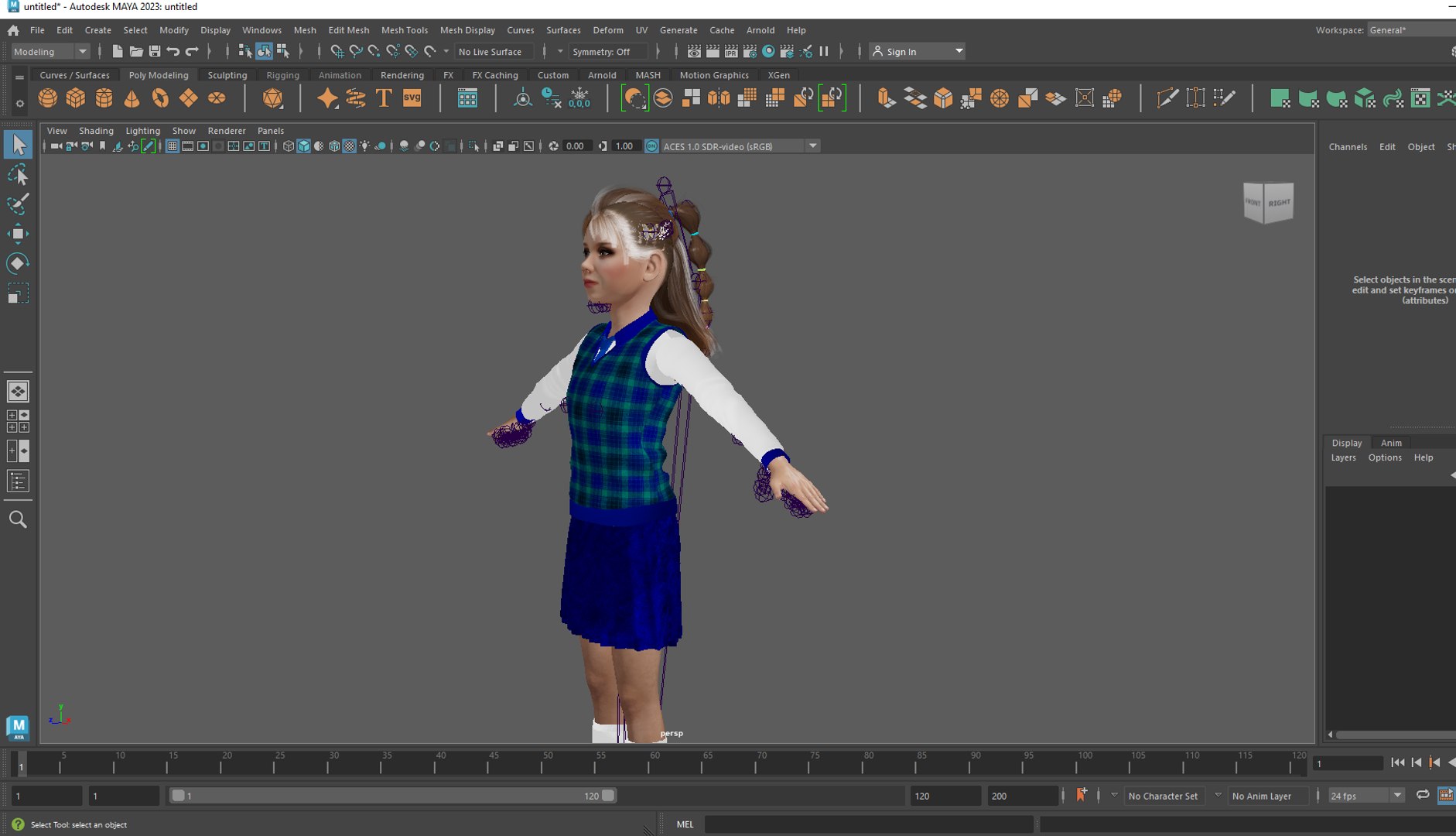Screen dimensions: 1456x836
Task: Click the Maya home icon in menu bar
Action: [13, 30]
